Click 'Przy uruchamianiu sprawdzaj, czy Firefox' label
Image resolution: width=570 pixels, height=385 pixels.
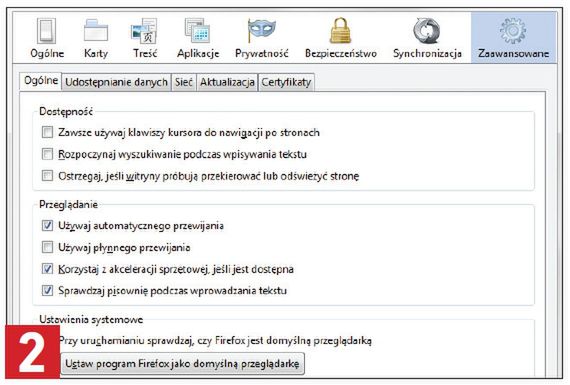(x=216, y=341)
